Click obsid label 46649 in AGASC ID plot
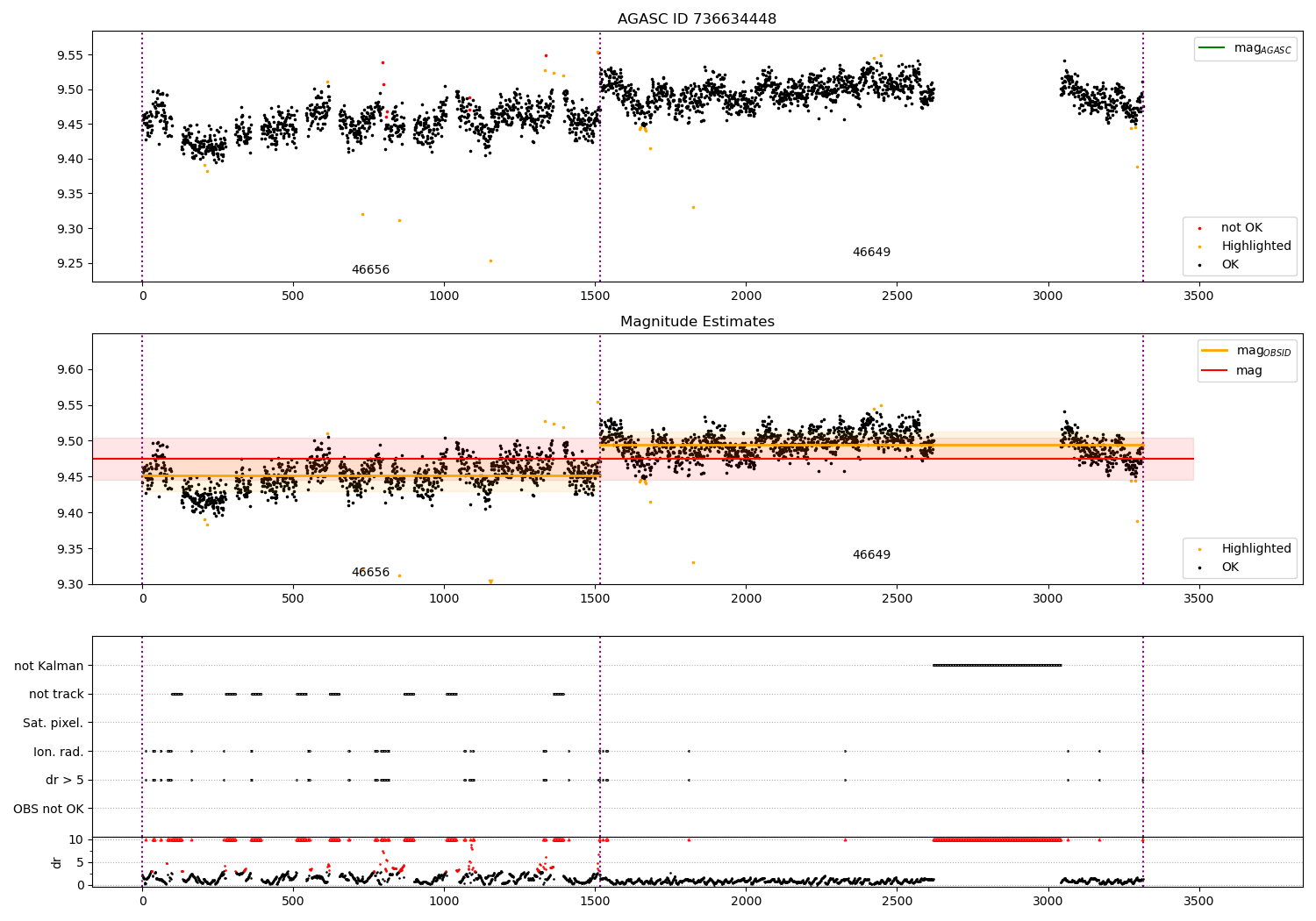This screenshot has height=921, width=1316. coord(871,253)
